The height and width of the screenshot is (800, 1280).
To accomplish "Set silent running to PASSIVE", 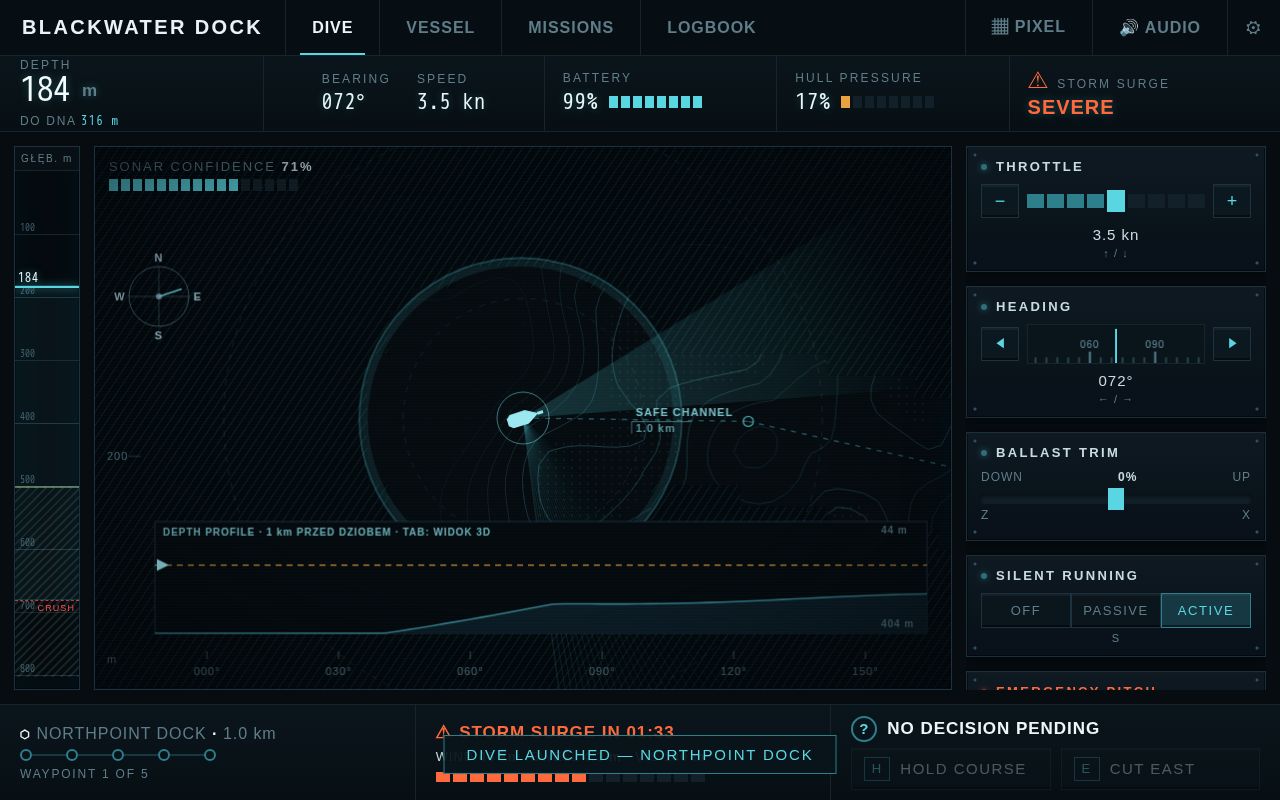I will (1116, 610).
